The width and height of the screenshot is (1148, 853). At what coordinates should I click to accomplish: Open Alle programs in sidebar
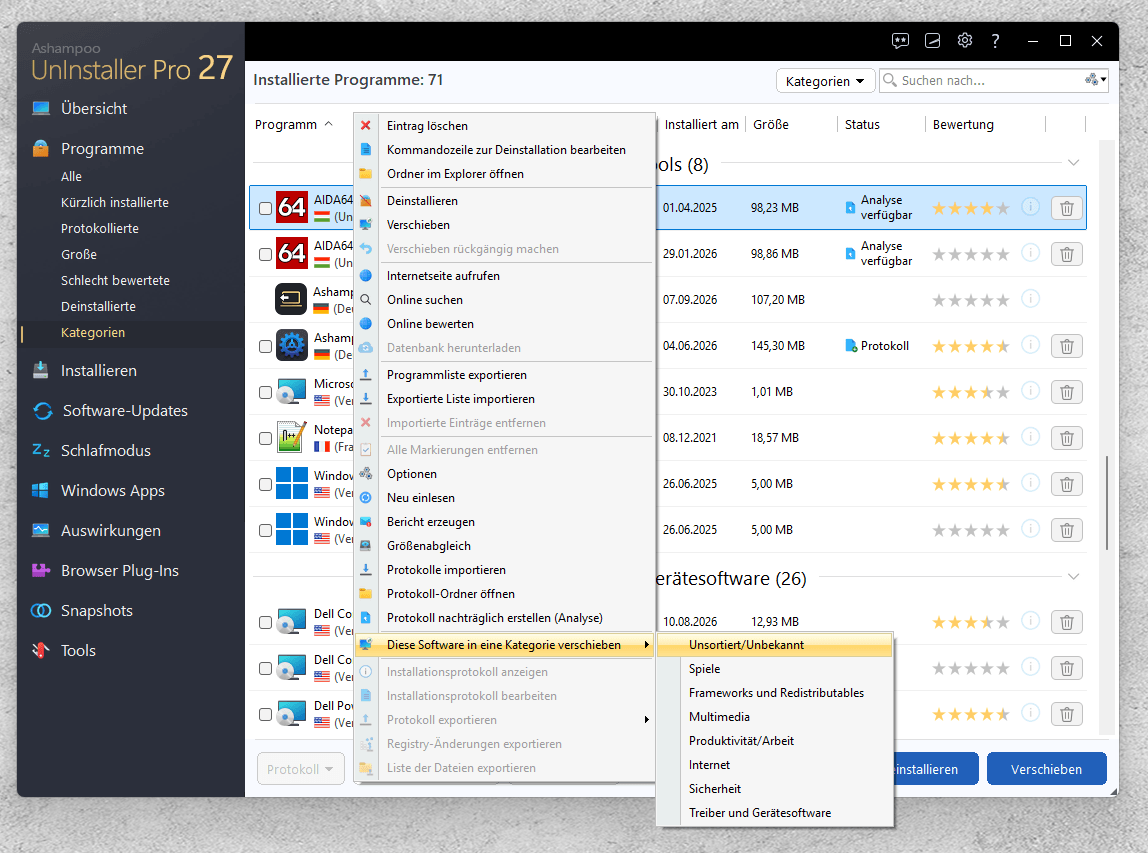[71, 176]
